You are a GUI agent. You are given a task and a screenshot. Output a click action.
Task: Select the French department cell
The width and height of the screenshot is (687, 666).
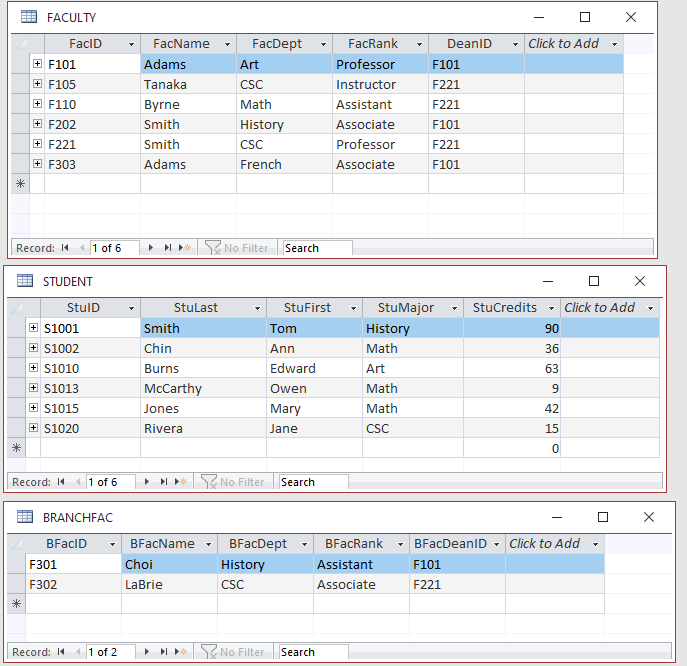(284, 164)
